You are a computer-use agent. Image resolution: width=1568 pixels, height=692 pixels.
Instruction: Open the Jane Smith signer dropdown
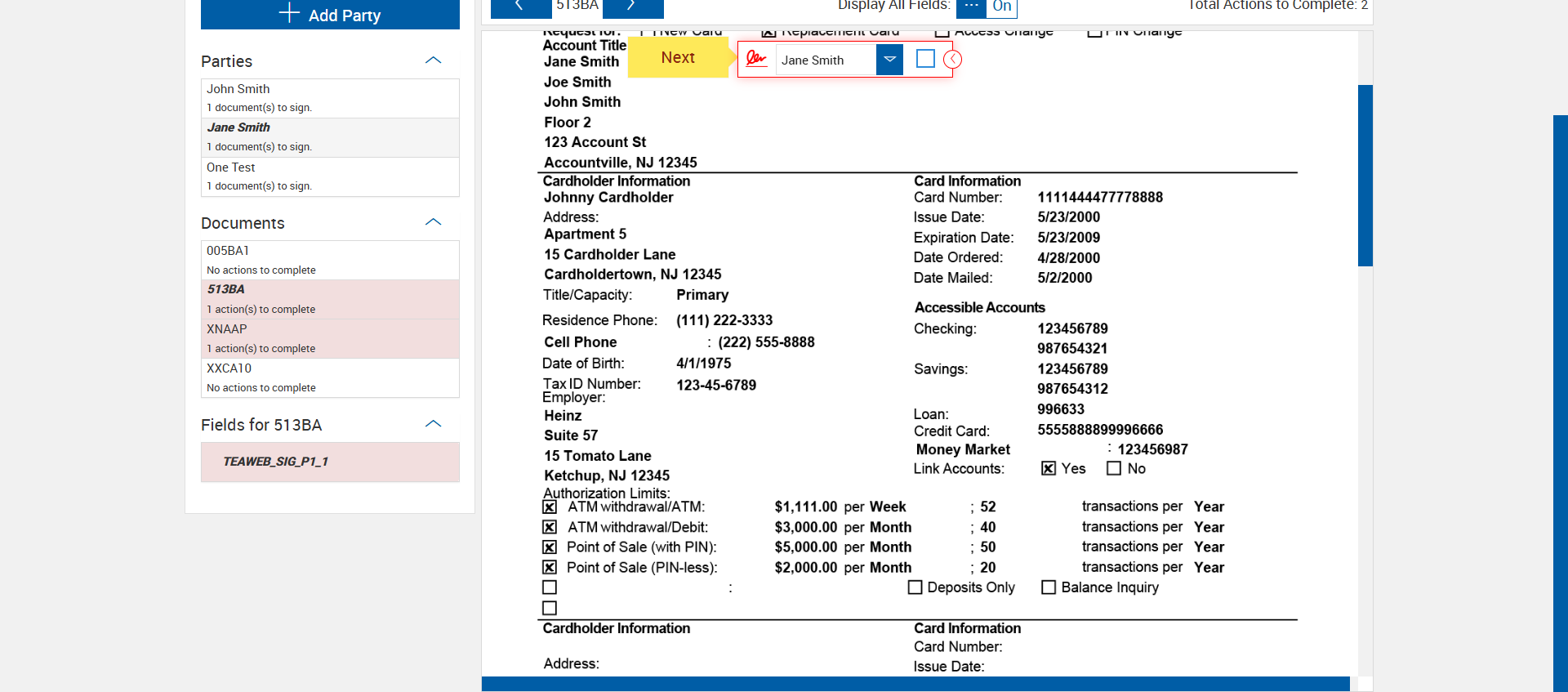889,60
